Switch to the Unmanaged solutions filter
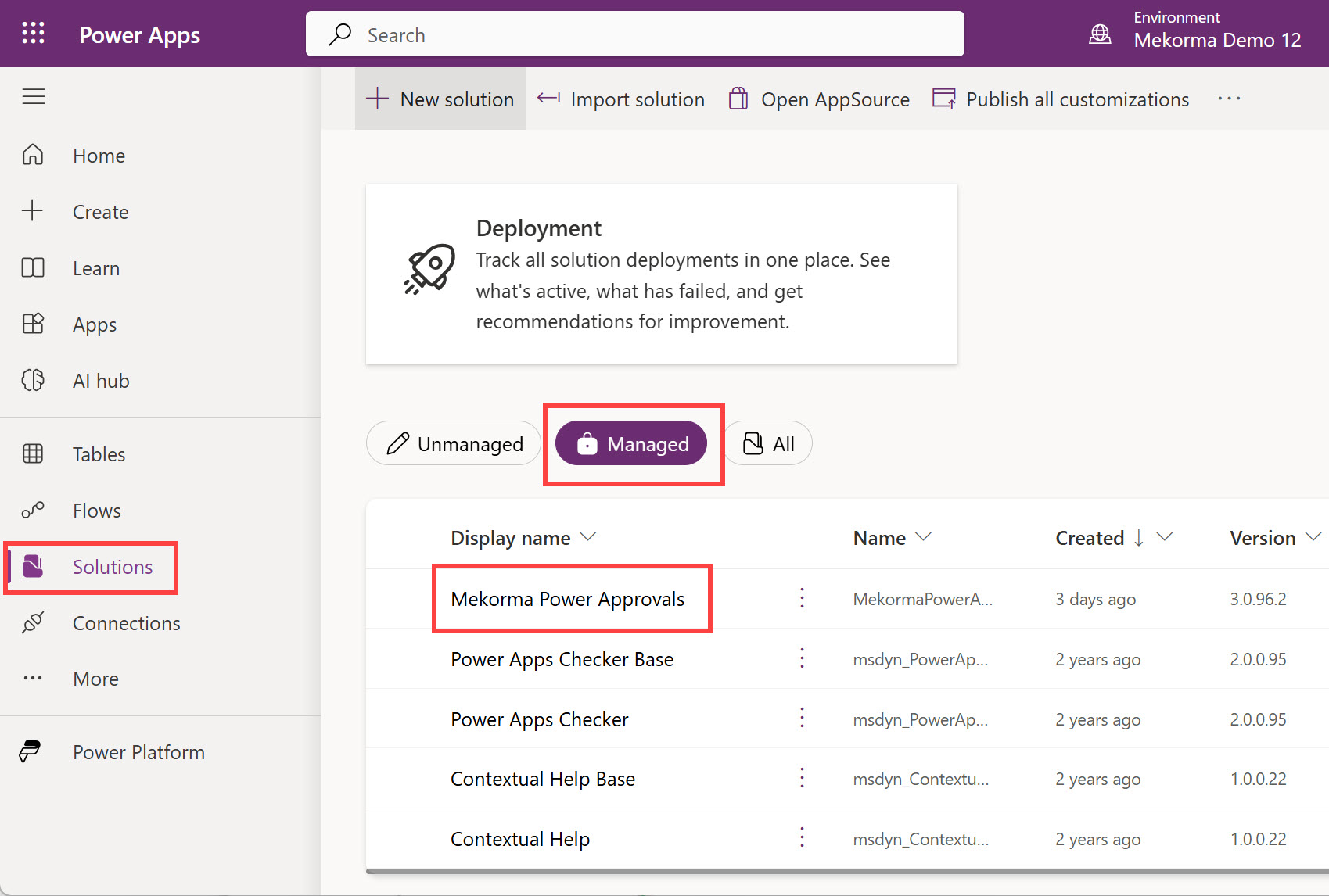 click(454, 444)
